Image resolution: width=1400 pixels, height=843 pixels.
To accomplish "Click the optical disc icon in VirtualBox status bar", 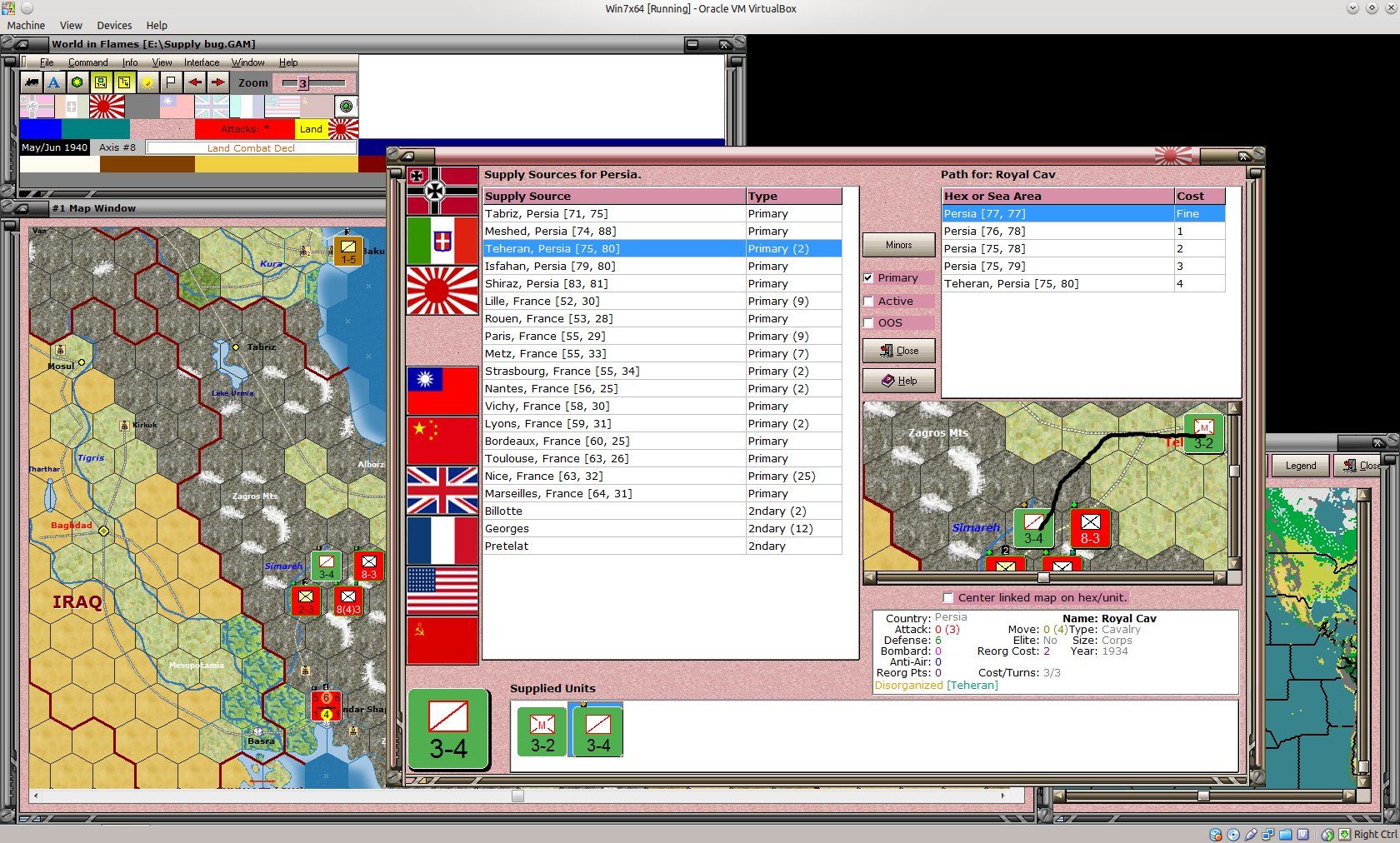I will 1233,834.
